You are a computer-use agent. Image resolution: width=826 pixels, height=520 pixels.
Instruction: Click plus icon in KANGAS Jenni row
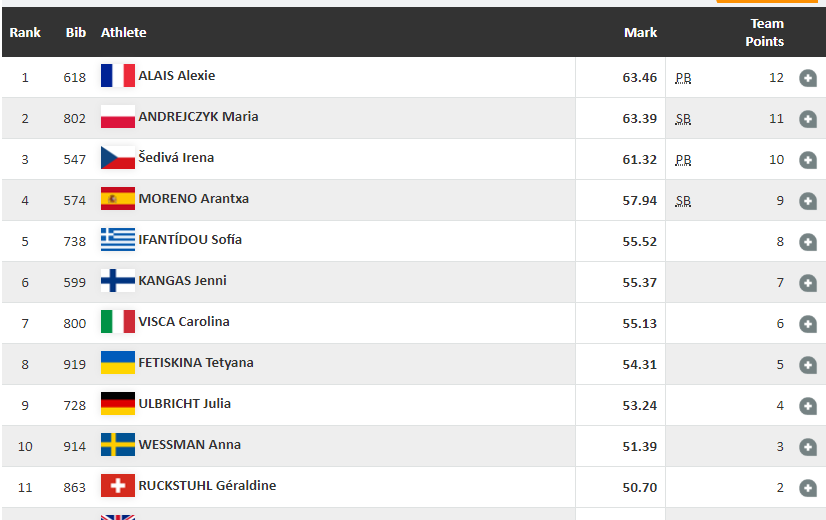click(808, 283)
